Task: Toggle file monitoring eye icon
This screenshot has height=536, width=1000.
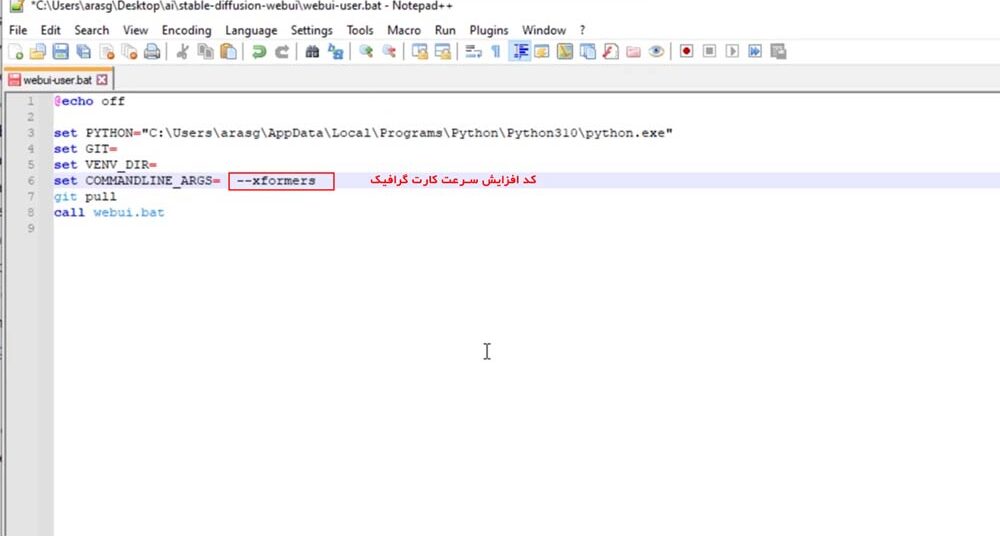Action: pyautogui.click(x=656, y=52)
